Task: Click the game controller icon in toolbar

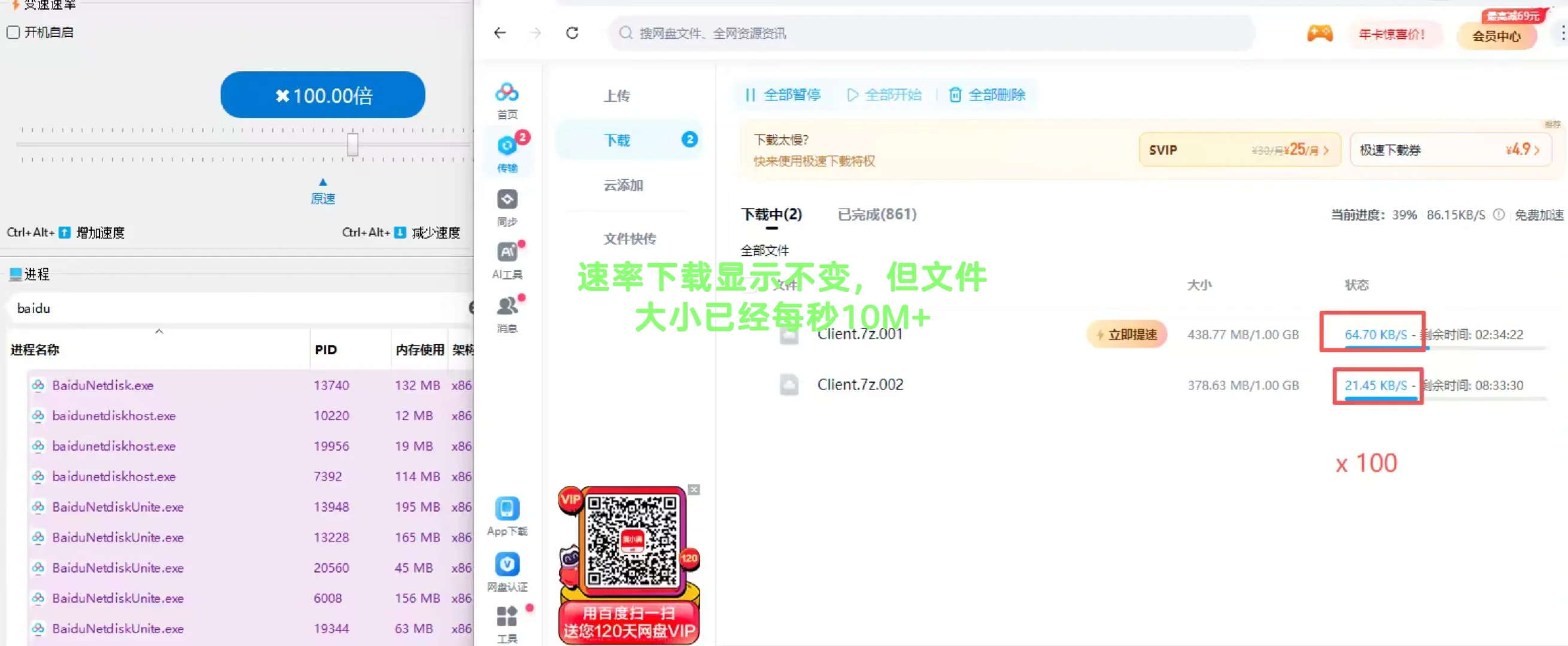Action: (1320, 33)
